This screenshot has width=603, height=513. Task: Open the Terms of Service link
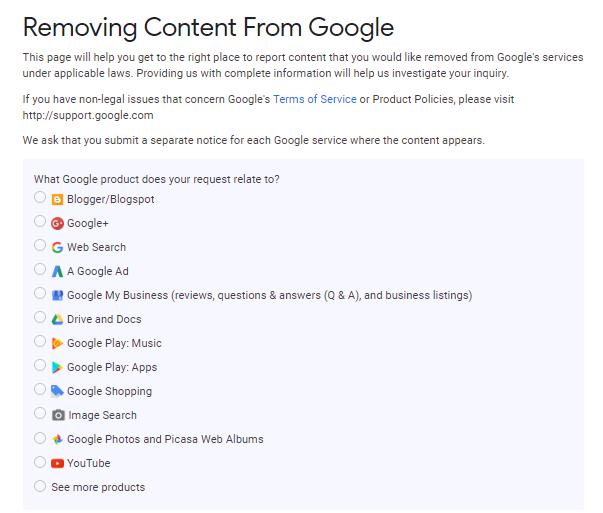(315, 99)
